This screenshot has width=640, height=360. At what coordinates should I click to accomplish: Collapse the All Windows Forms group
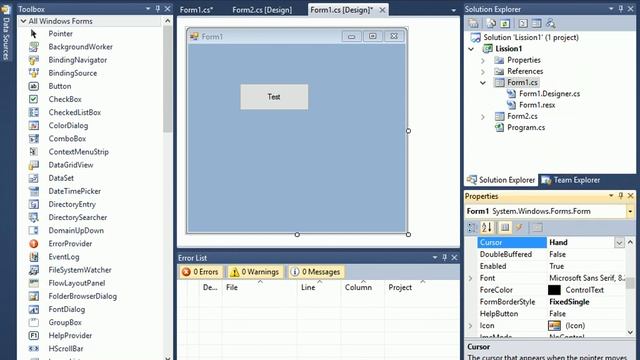tap(23, 21)
